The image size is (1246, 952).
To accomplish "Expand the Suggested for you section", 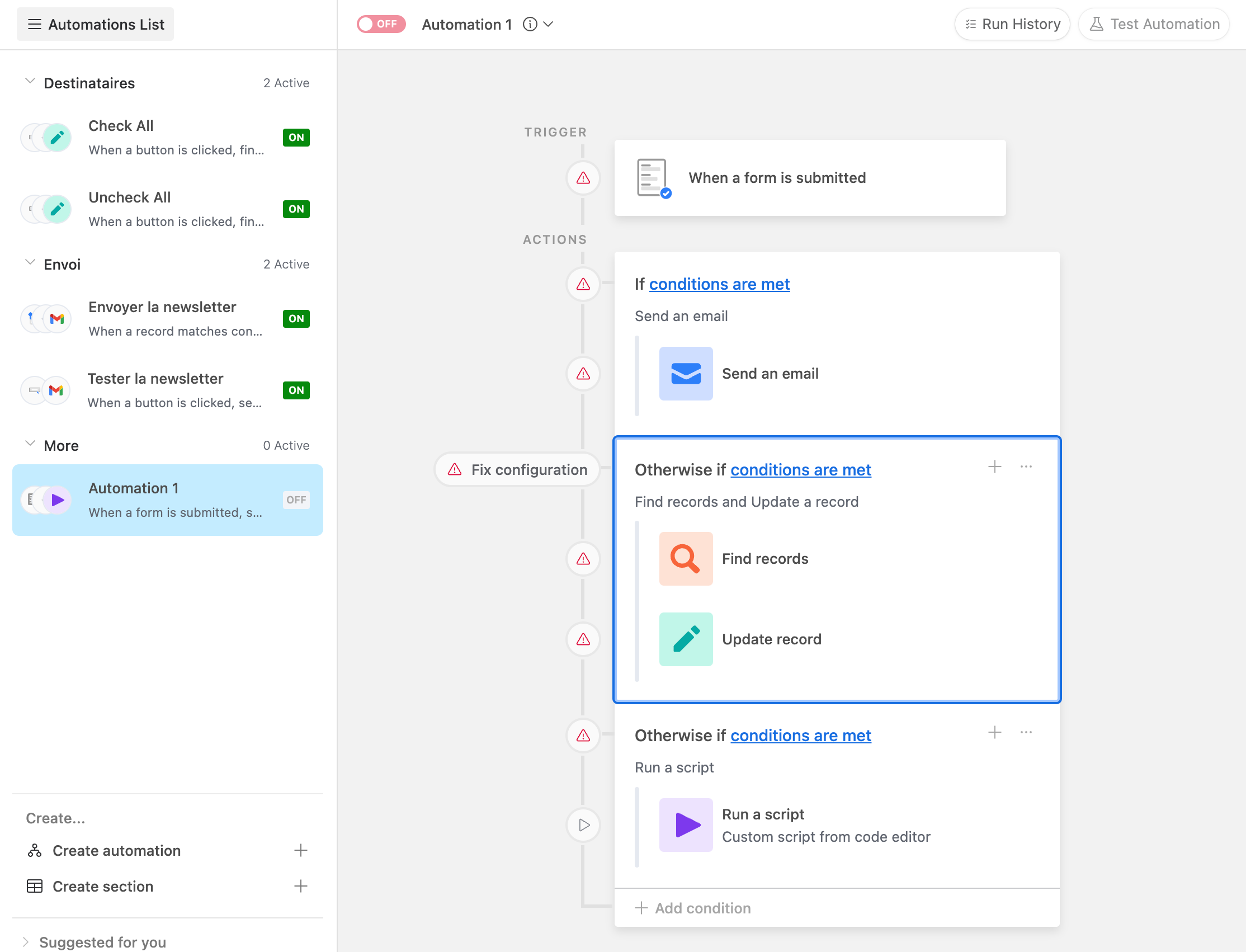I will coord(26,941).
